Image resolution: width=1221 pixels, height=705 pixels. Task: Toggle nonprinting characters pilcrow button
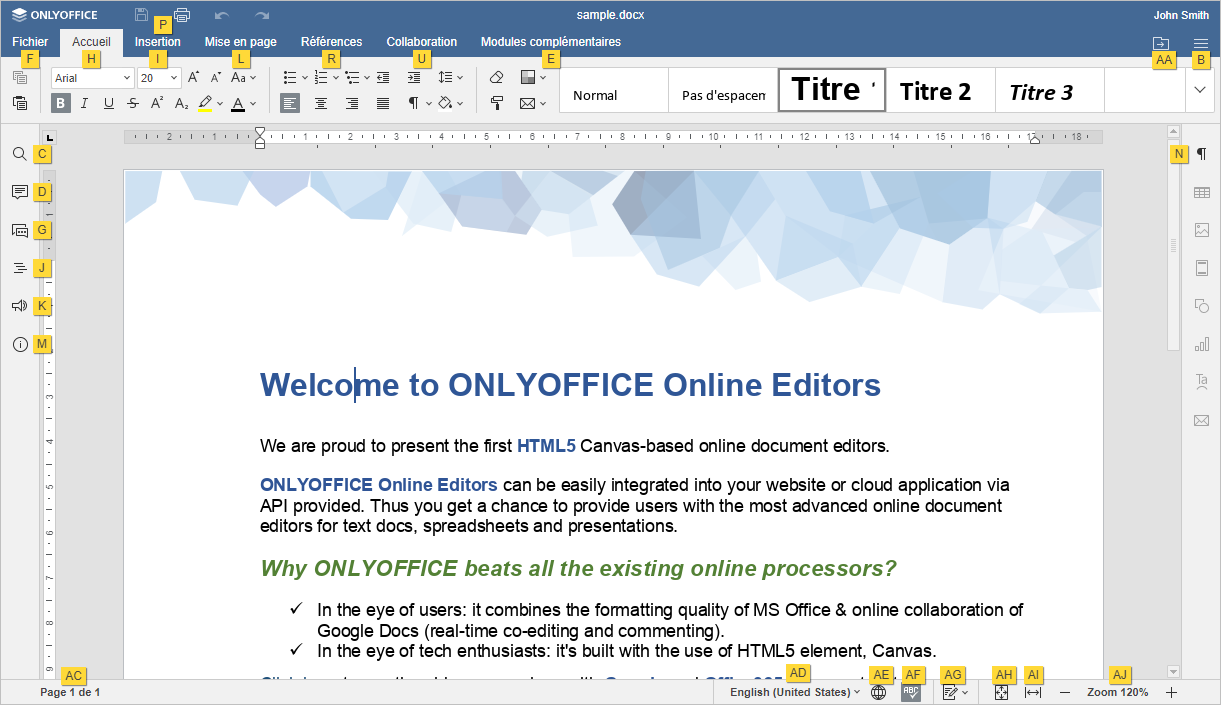417,103
